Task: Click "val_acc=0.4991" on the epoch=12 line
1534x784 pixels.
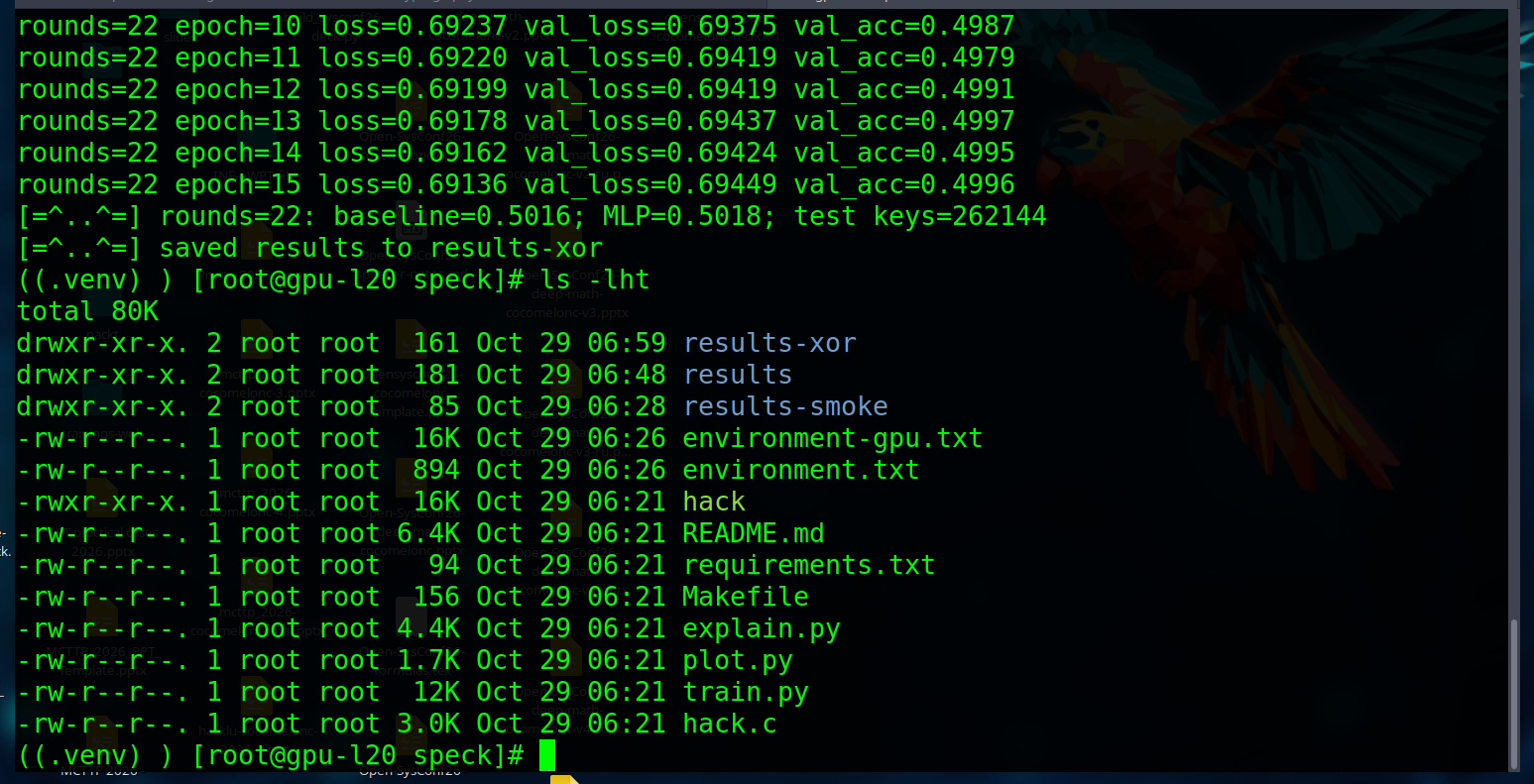Action: pyautogui.click(x=904, y=89)
